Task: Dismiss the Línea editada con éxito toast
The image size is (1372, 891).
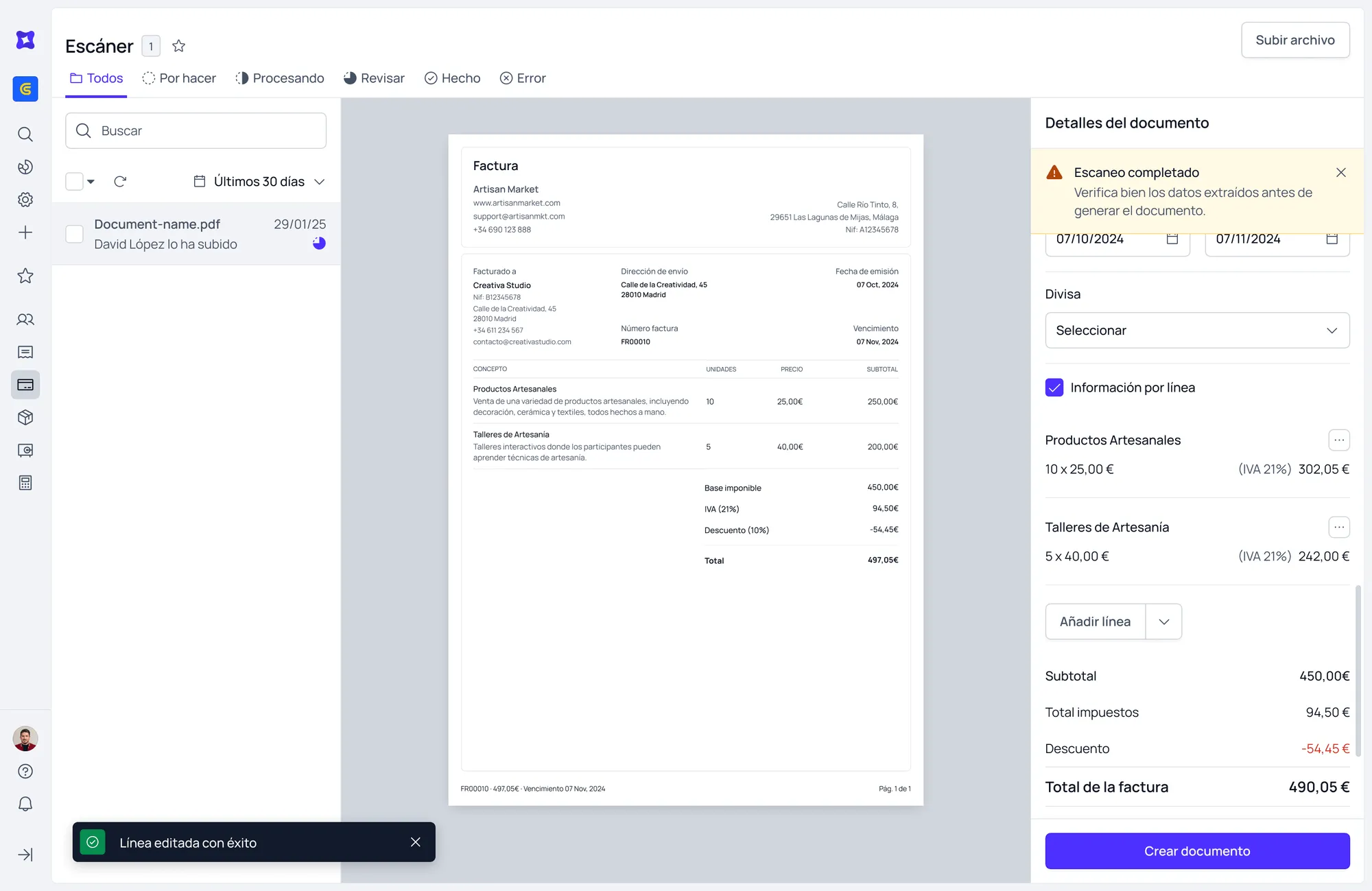Action: tap(416, 842)
